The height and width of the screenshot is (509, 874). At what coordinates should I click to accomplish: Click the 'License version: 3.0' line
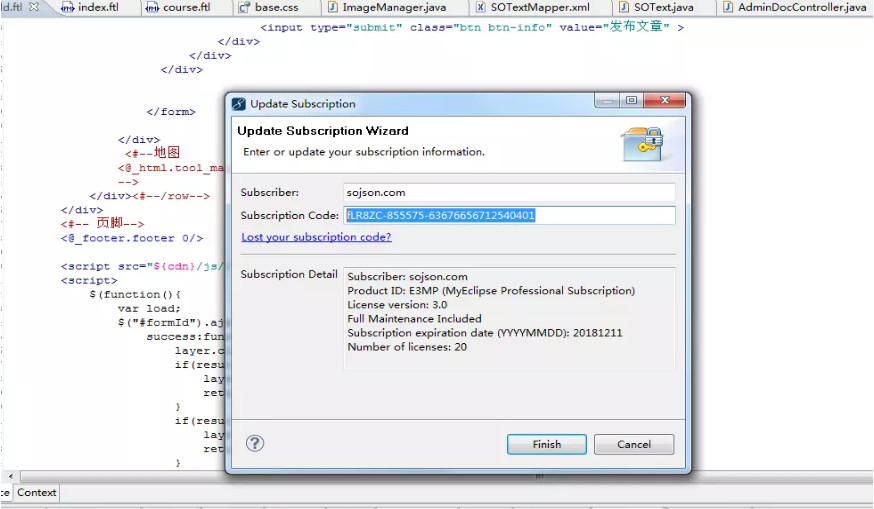point(397,304)
